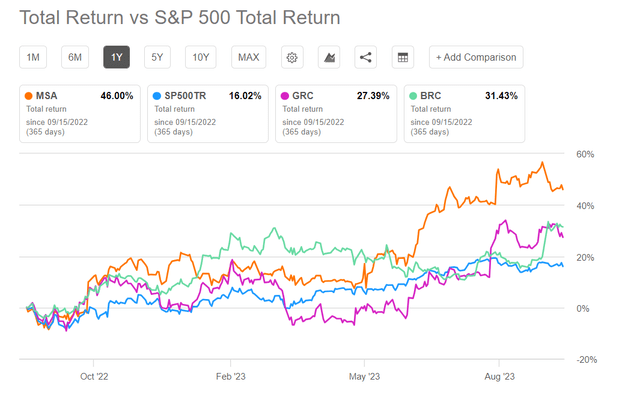Click the share icon button
Image resolution: width=640 pixels, height=394 pixels.
365,57
